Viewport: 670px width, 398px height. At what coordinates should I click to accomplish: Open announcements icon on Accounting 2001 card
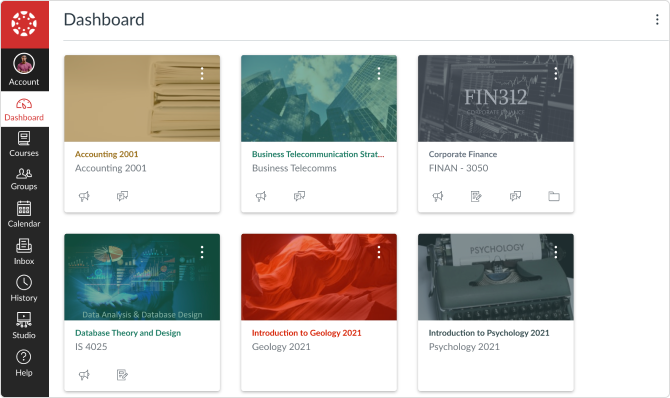(84, 196)
